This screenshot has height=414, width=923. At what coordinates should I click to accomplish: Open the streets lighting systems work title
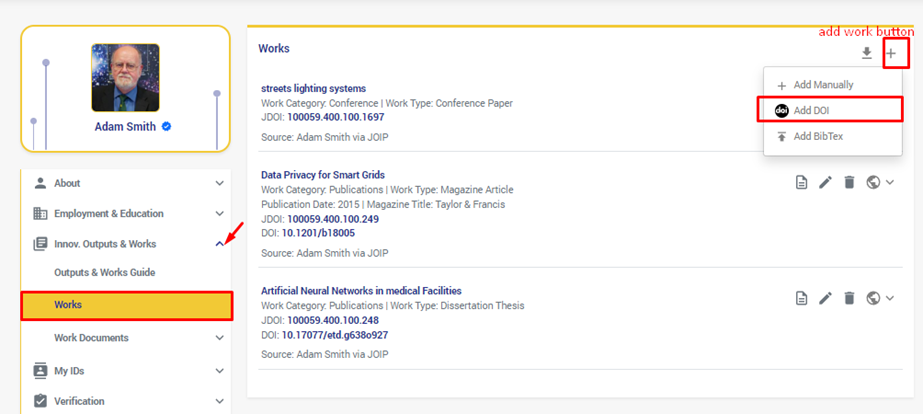313,88
